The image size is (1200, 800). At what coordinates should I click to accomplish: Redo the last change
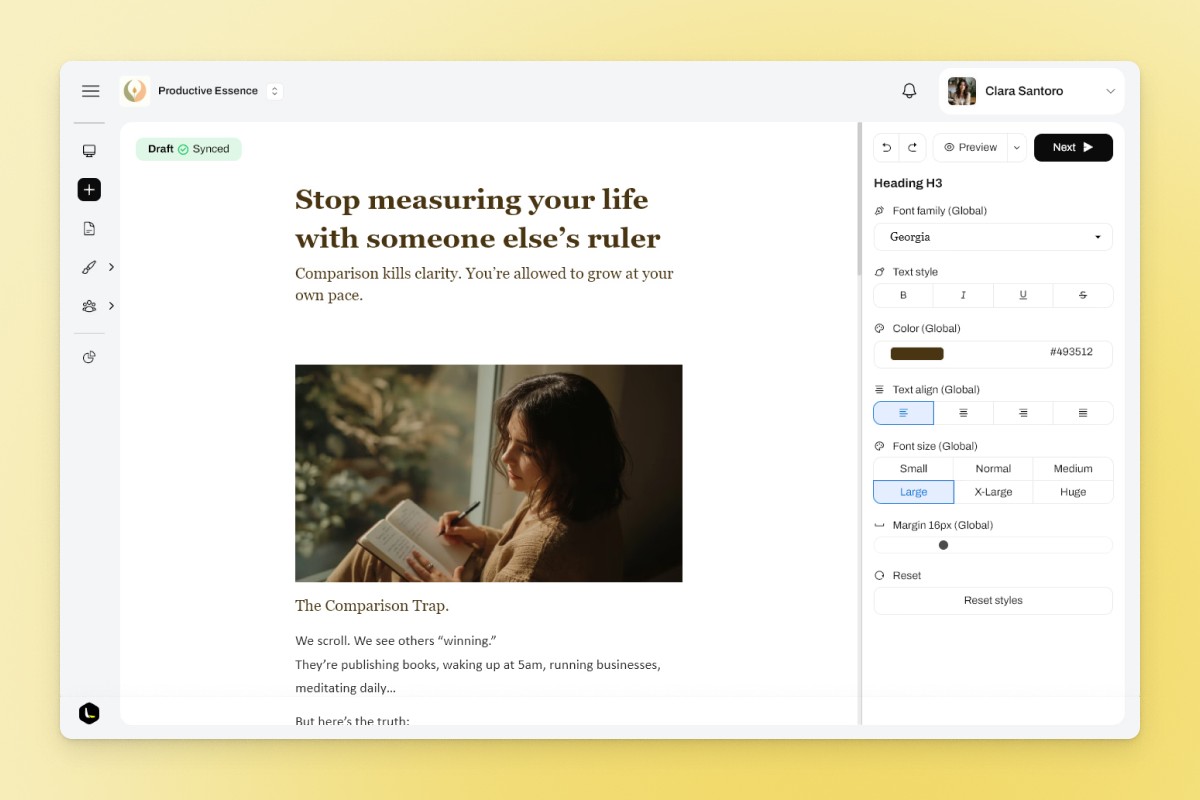tap(912, 148)
